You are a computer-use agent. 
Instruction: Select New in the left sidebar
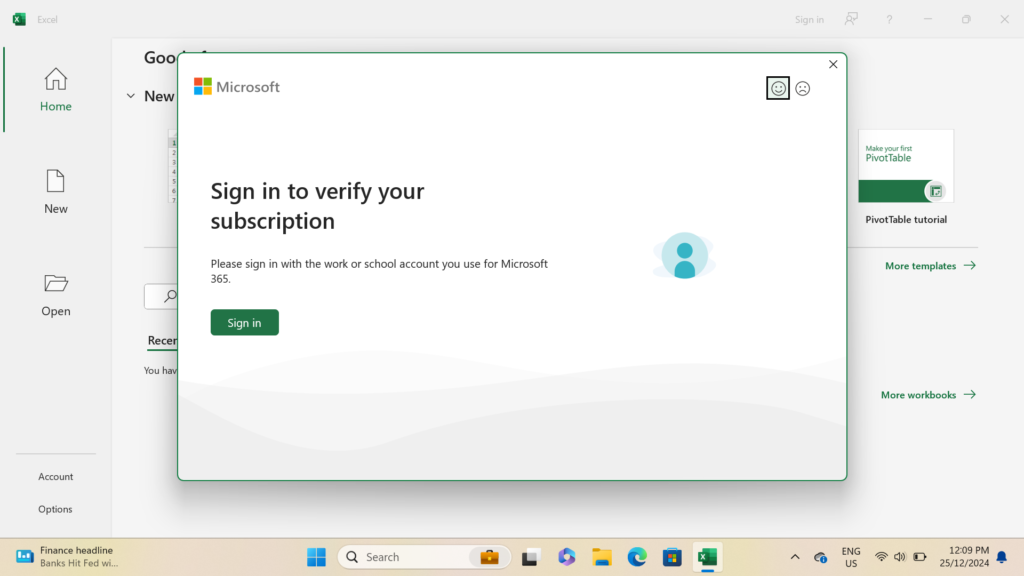tap(56, 192)
